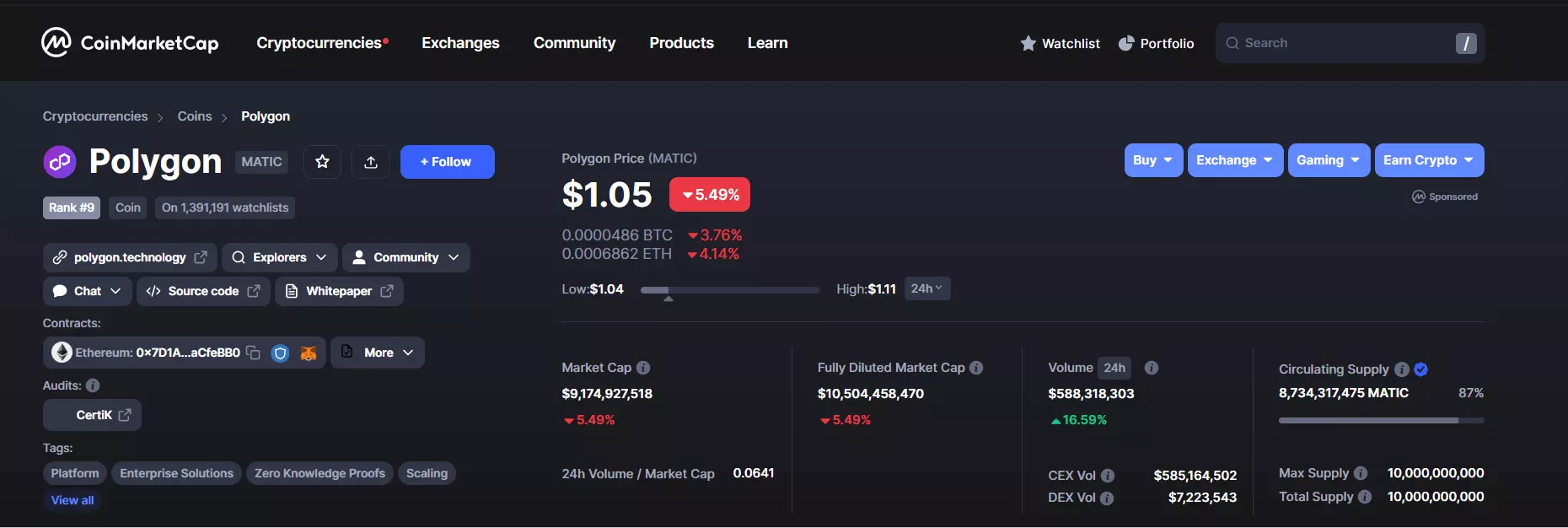Click the circulating supply progress bar
Screen dimensions: 1568x528
(1381, 420)
